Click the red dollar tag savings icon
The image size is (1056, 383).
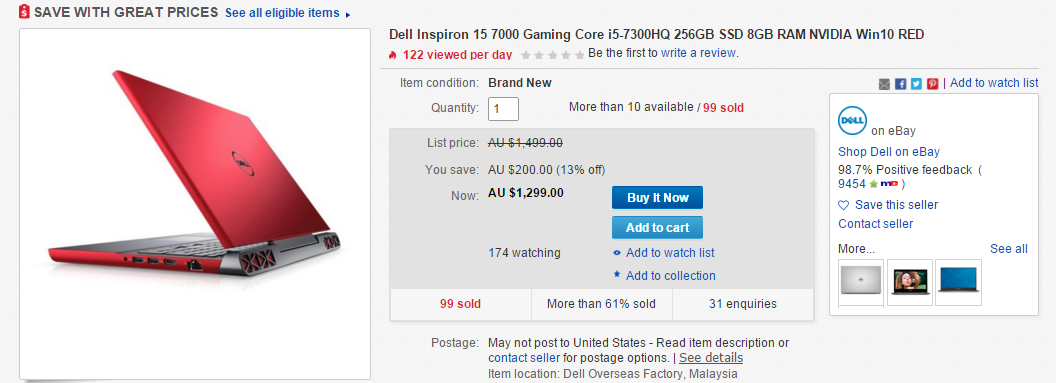24,11
